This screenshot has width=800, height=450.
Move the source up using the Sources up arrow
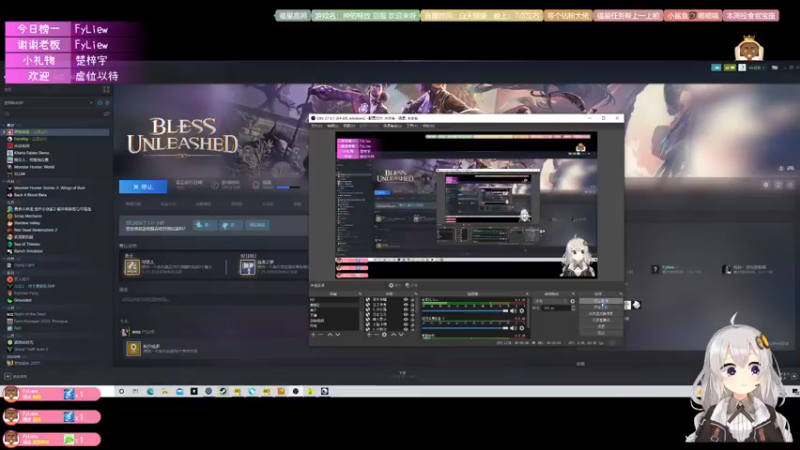click(393, 335)
